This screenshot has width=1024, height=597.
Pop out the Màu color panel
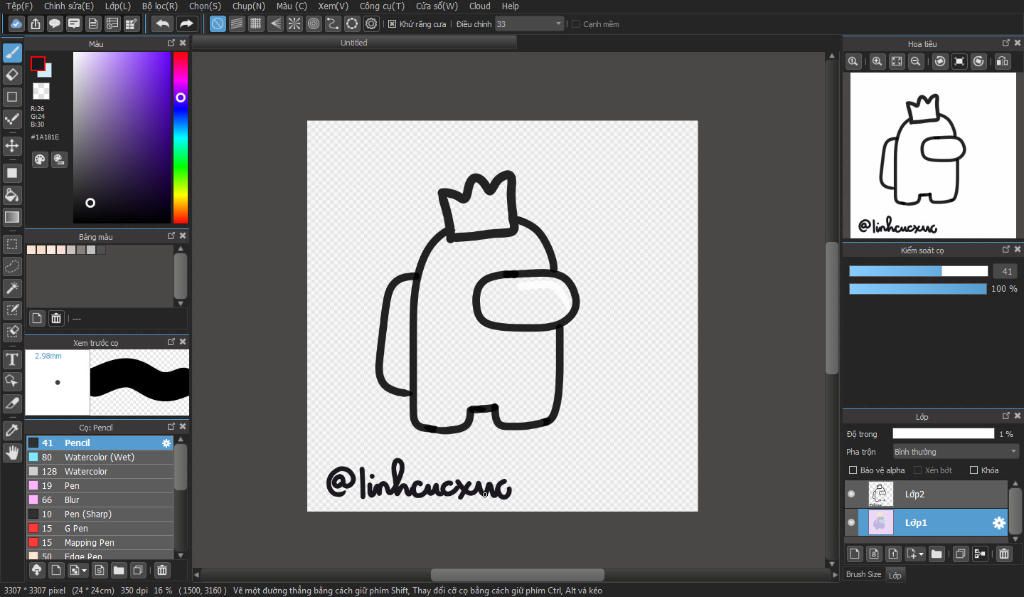[x=171, y=43]
